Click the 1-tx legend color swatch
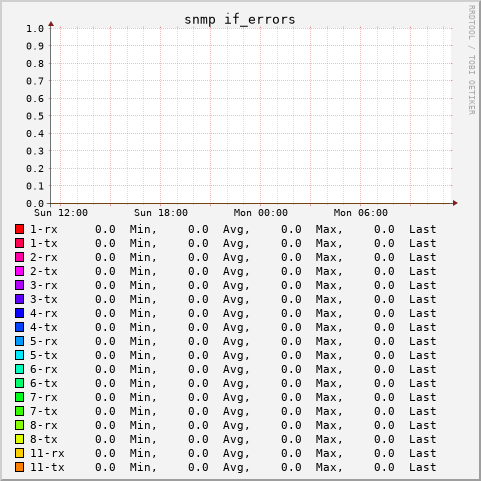Viewport: 481px width, 481px height. (19, 243)
